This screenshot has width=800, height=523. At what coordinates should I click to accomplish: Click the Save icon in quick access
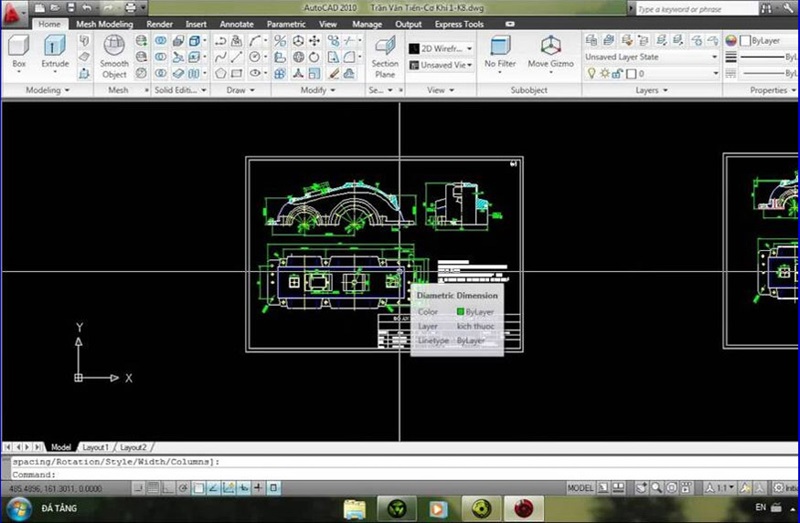pos(71,8)
